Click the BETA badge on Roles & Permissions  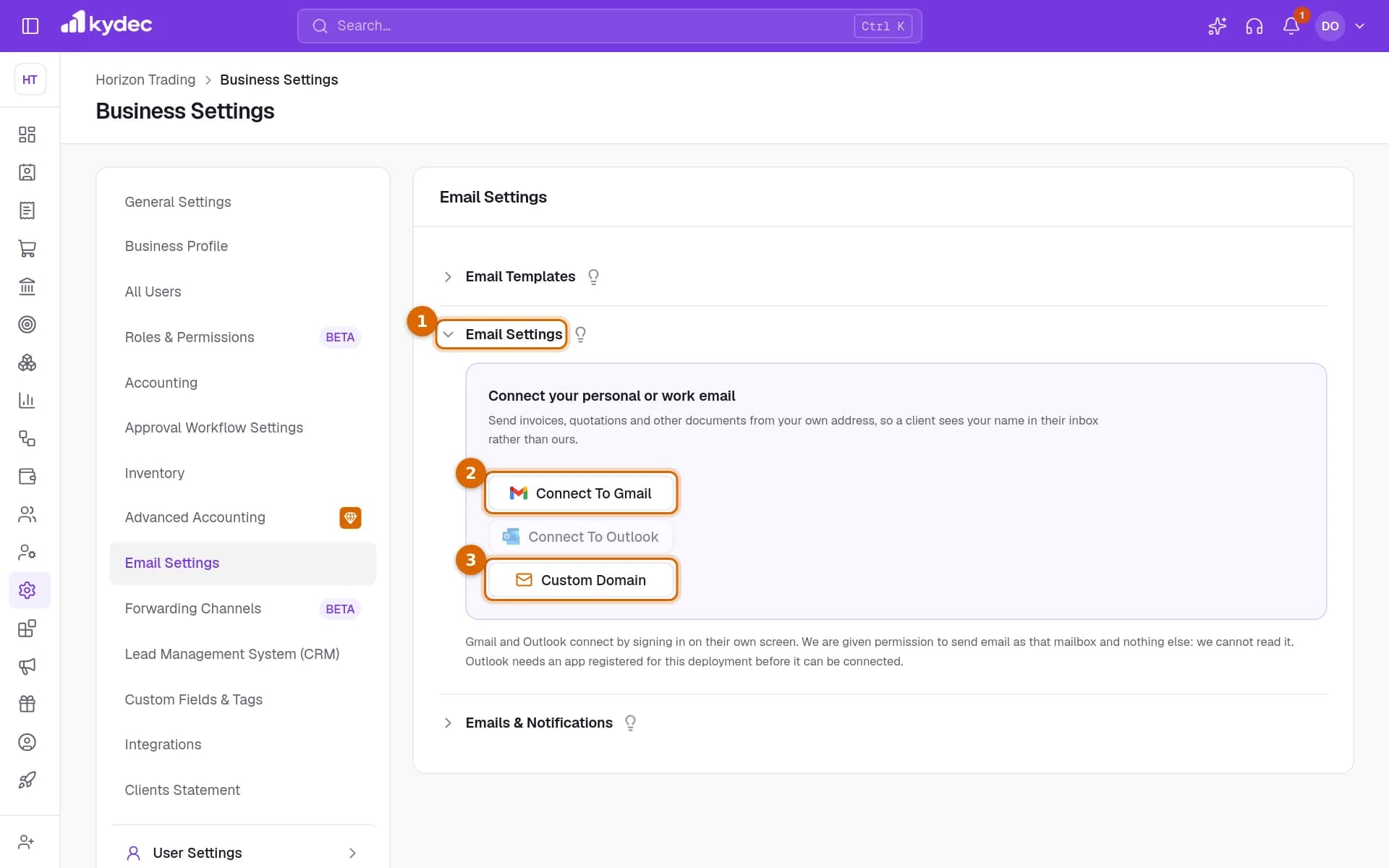[340, 337]
